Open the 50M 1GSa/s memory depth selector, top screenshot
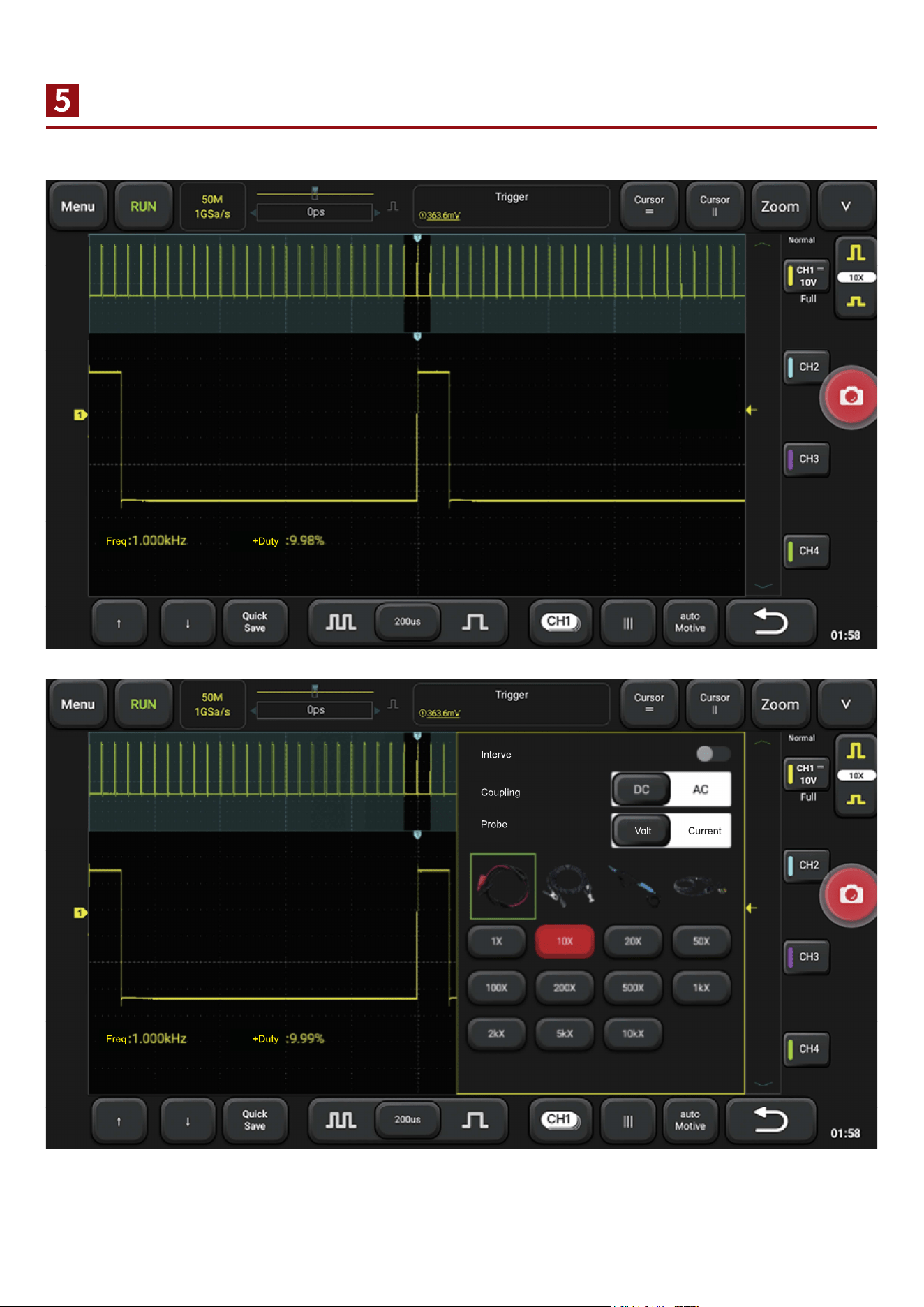 point(212,206)
